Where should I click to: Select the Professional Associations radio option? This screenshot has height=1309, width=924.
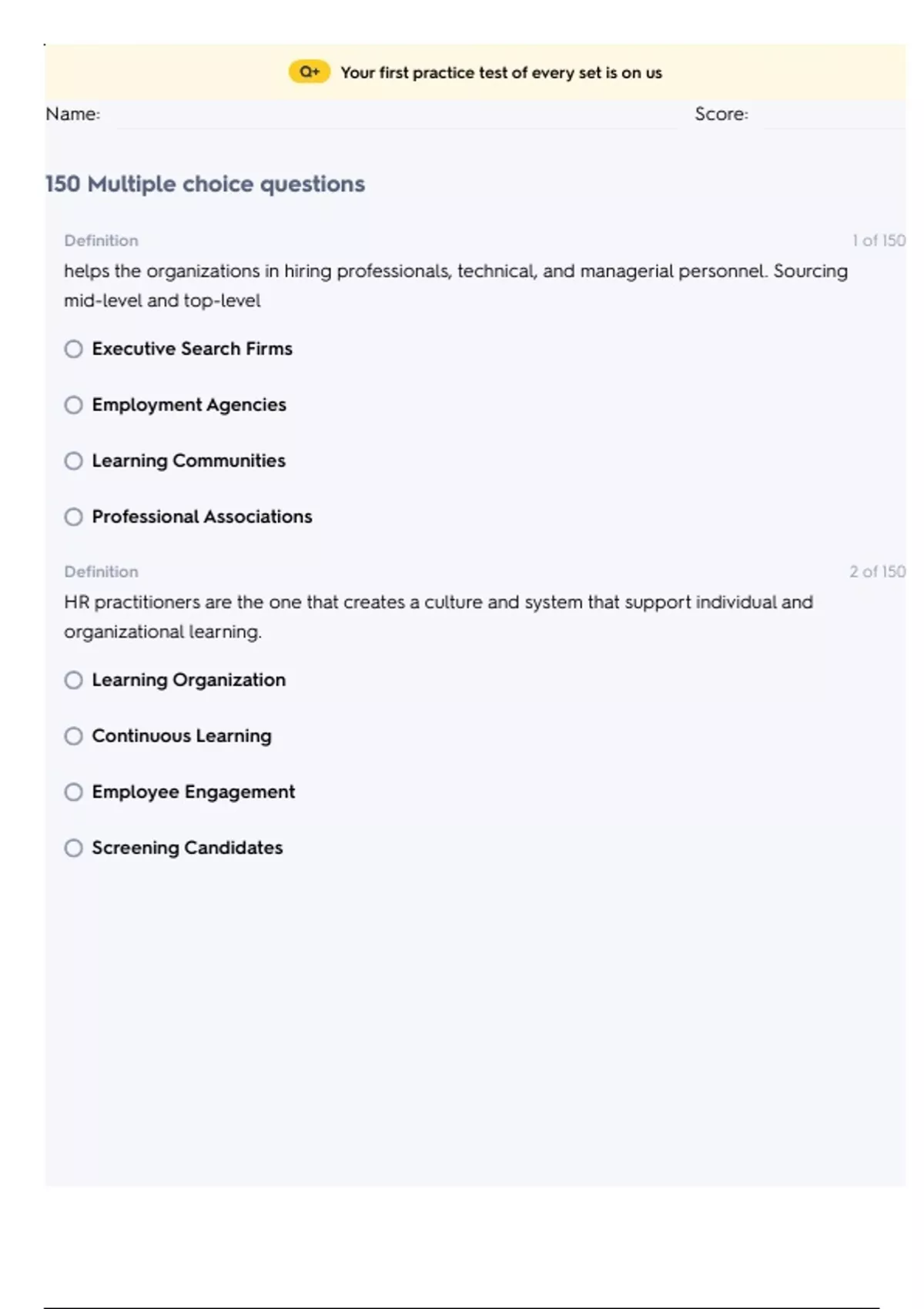tap(73, 517)
